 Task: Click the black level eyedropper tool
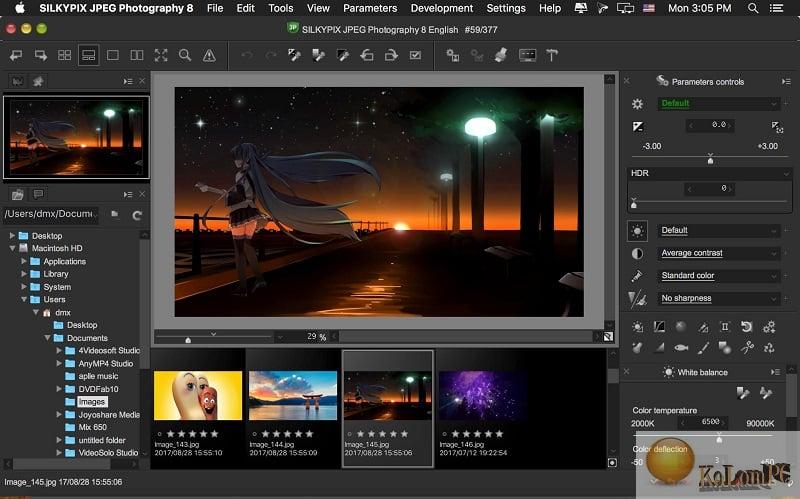pyautogui.click(x=342, y=55)
